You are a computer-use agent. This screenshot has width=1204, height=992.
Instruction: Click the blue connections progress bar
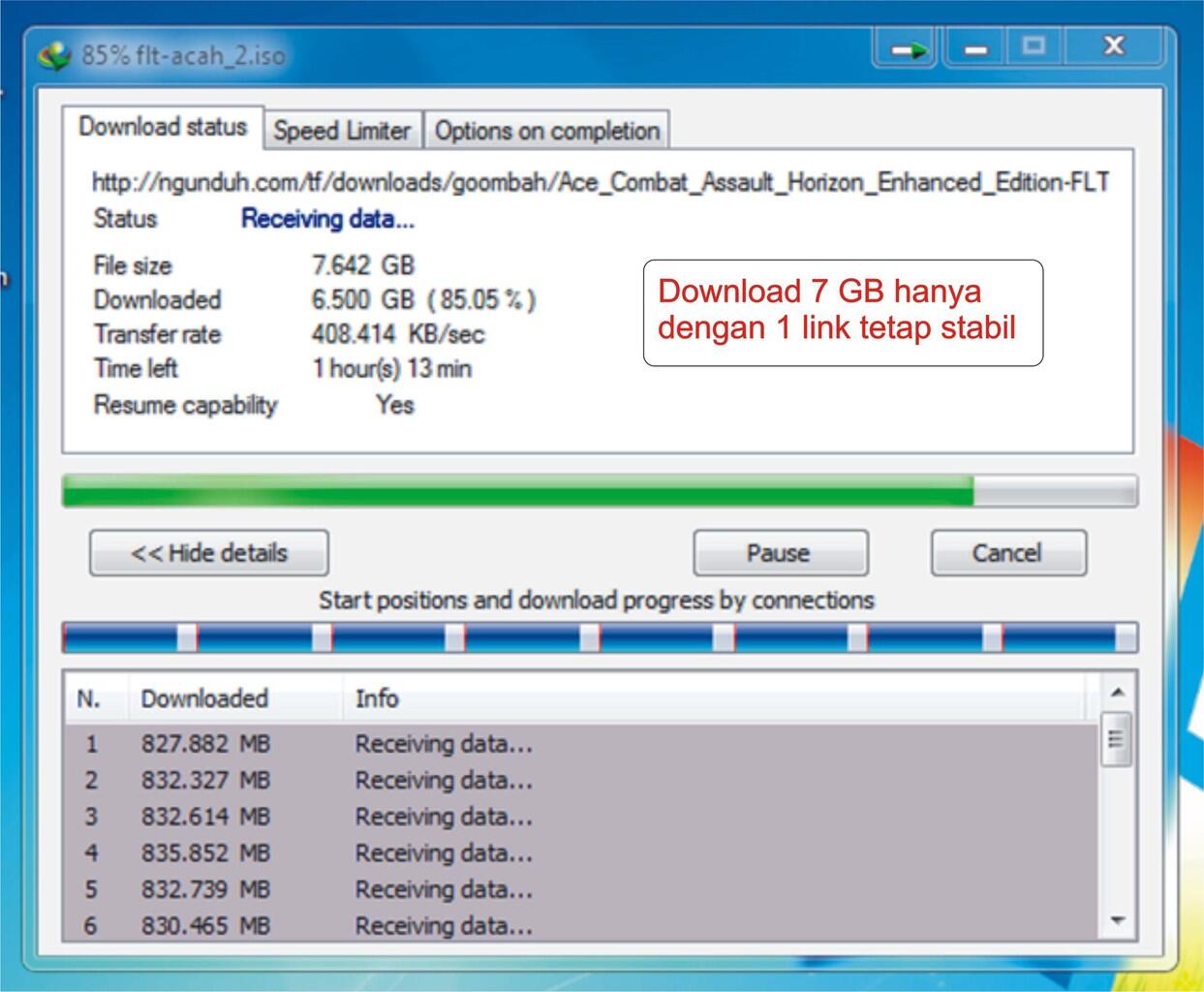tap(600, 637)
